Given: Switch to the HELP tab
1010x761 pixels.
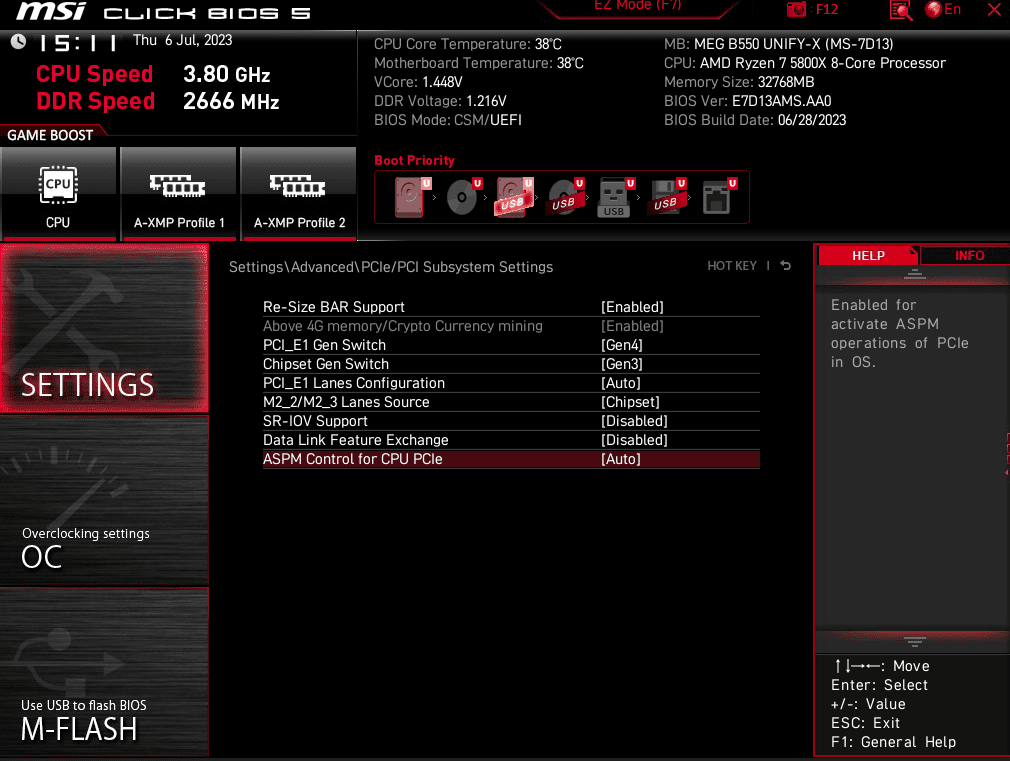Looking at the screenshot, I should [868, 255].
